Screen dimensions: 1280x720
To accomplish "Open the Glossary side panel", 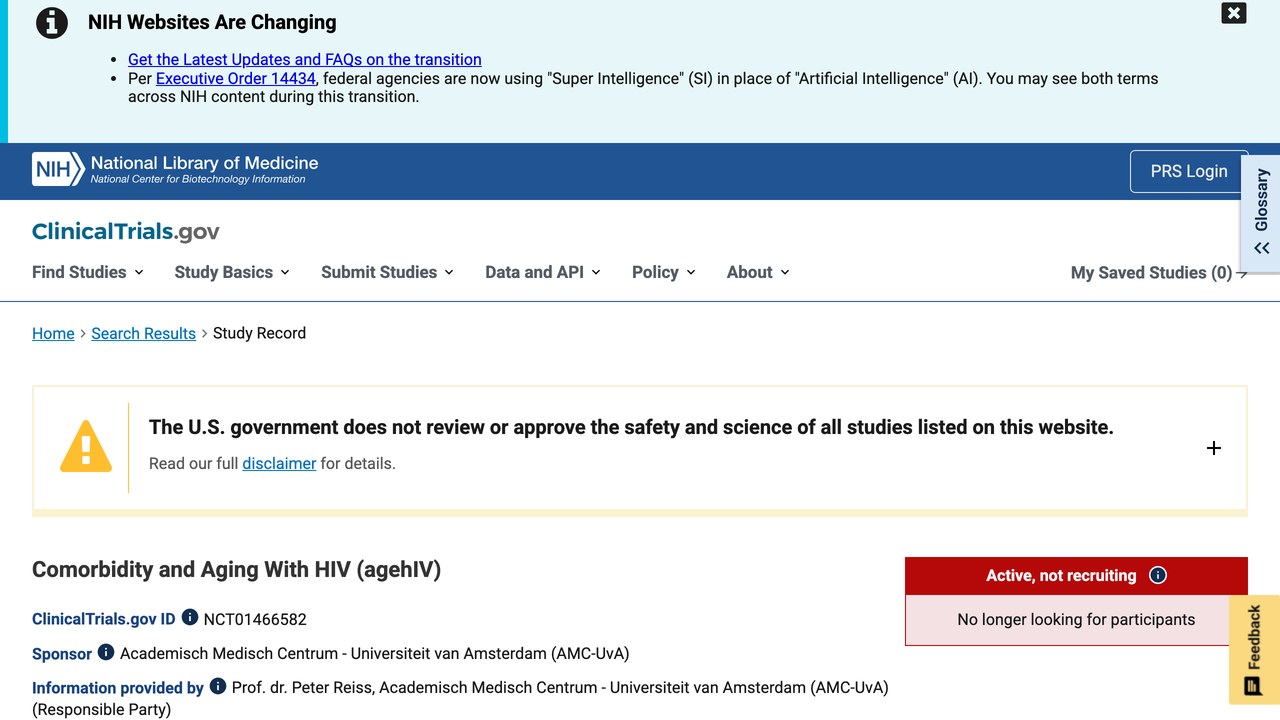I will coord(1261,212).
